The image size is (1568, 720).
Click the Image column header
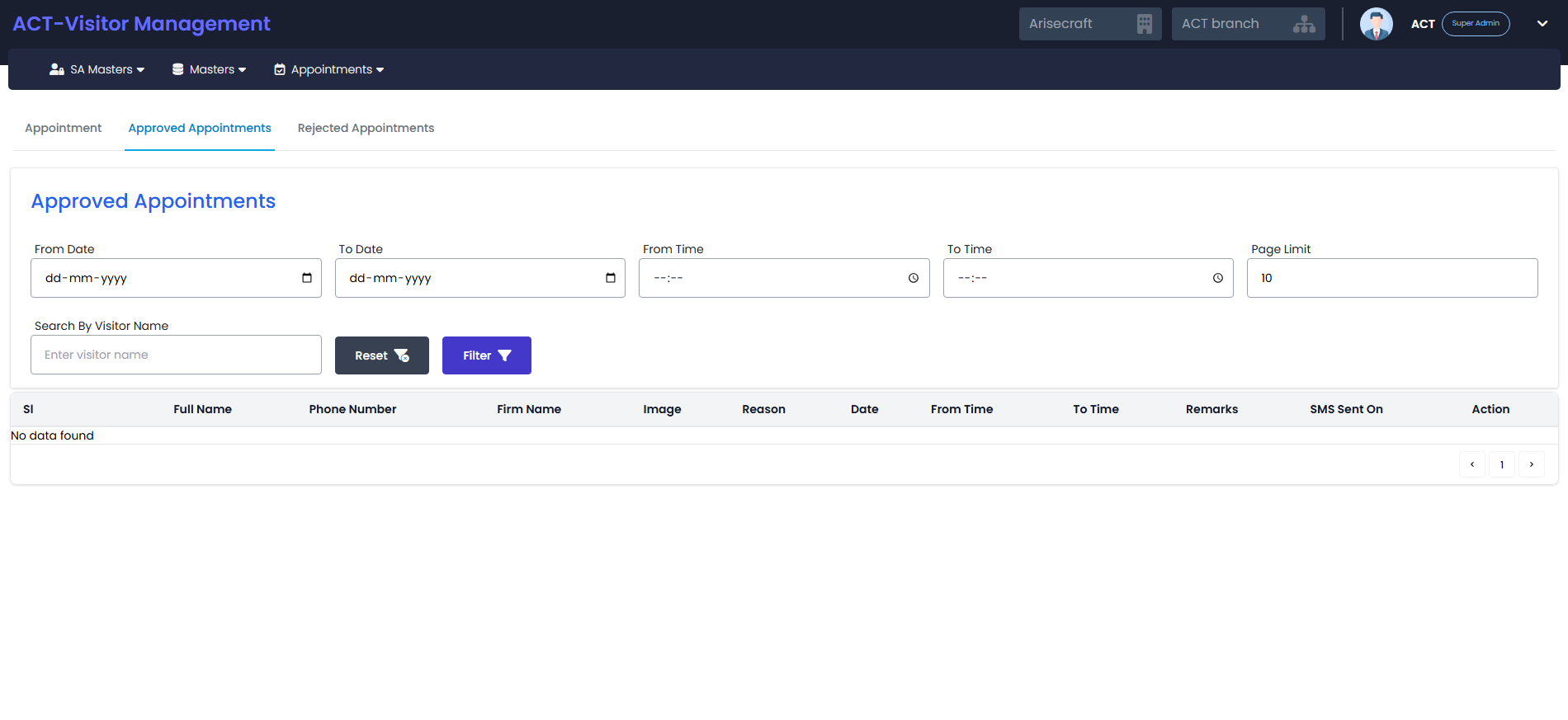[662, 409]
